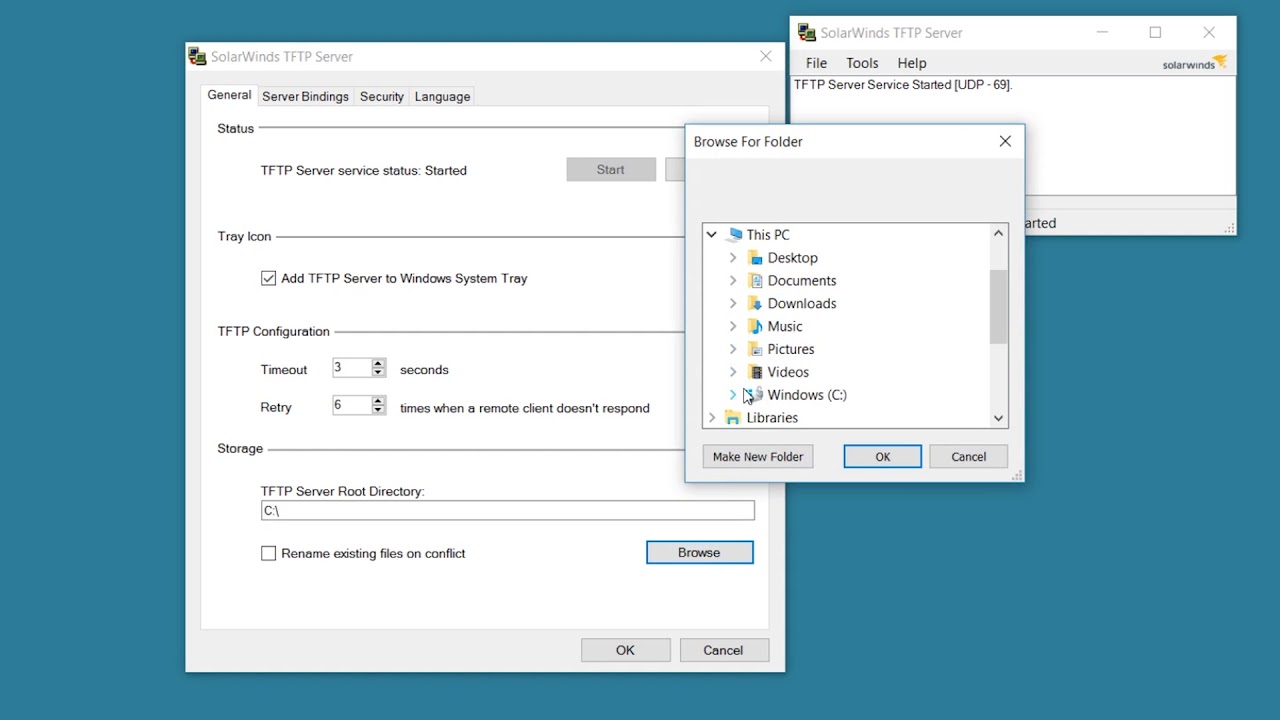Expand the Videos folder node

point(733,373)
